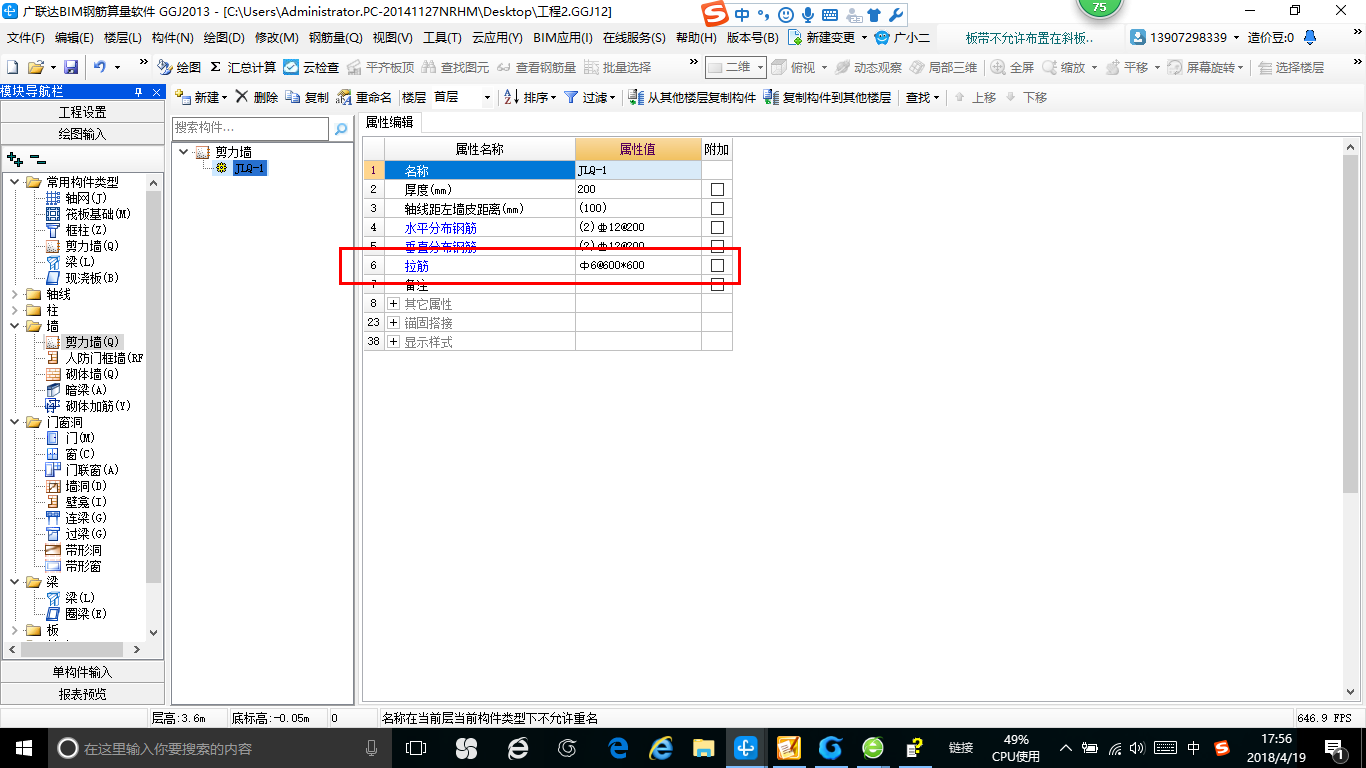Undo the last action with the arrow icon

coord(99,67)
